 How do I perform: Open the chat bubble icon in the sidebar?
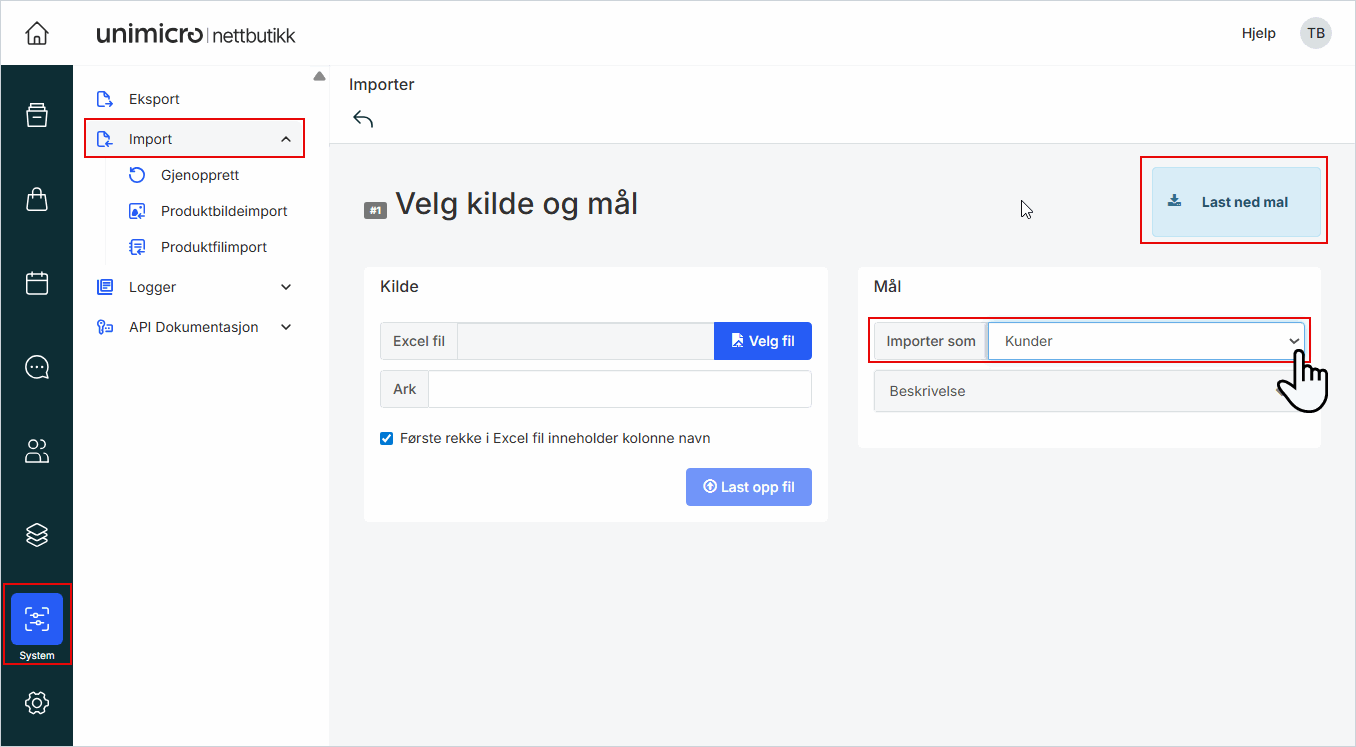tap(37, 366)
